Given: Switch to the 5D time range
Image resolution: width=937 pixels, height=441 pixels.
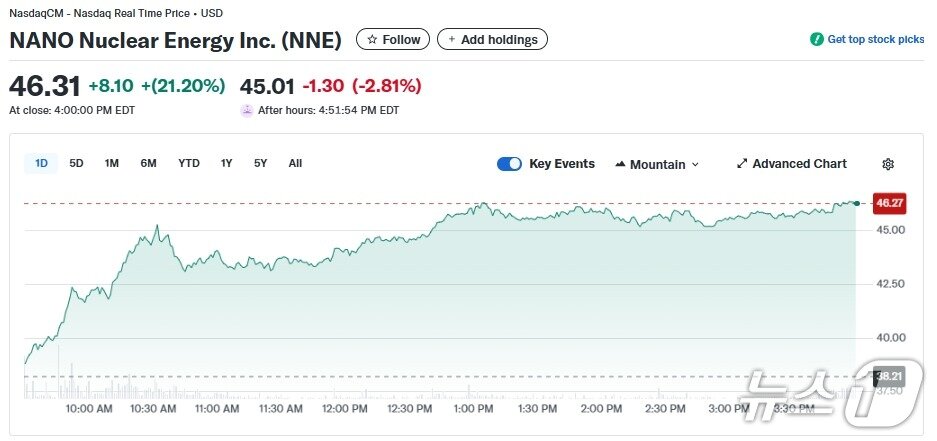Looking at the screenshot, I should 76,163.
